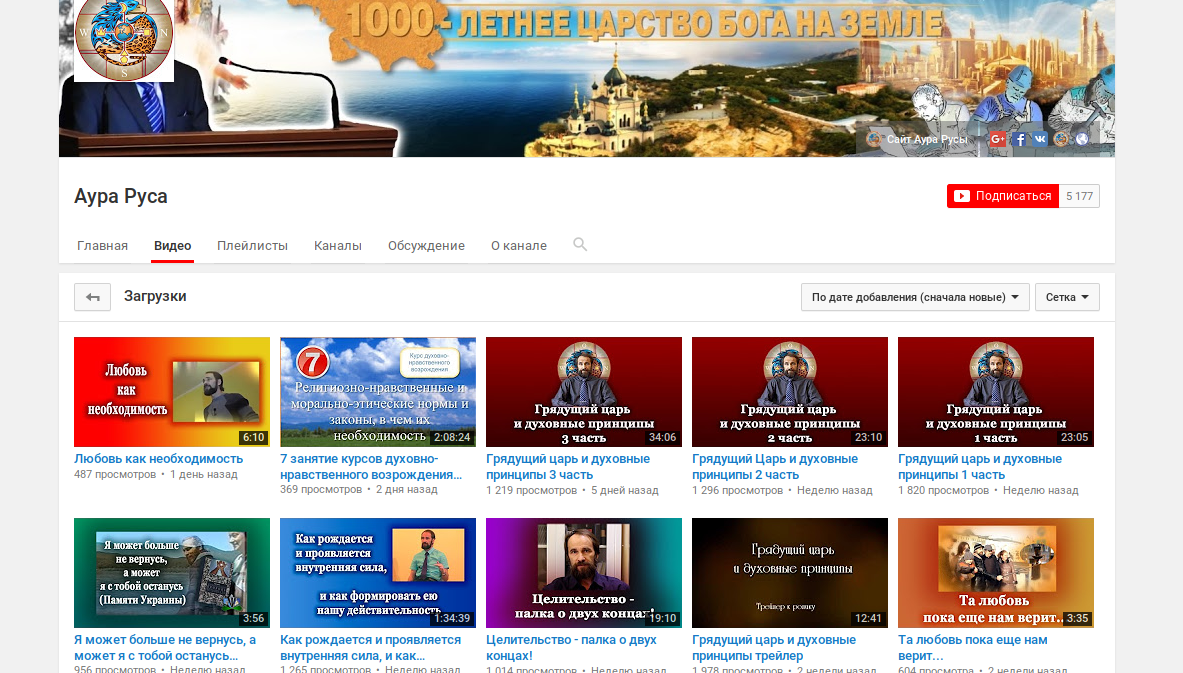The image size is (1183, 673).
Task: Switch to the Плейлисты tab
Action: click(252, 246)
